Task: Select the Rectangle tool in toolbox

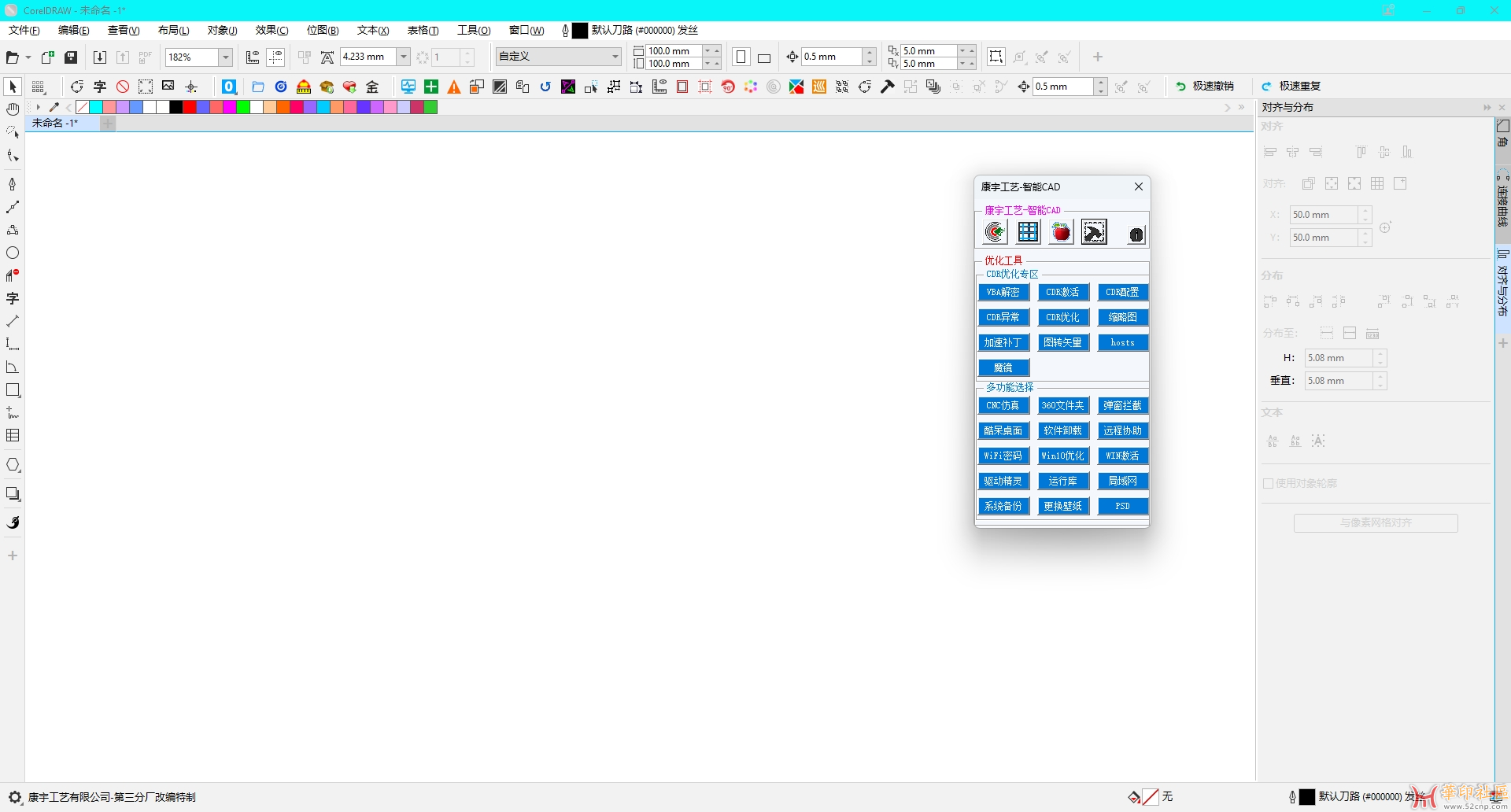Action: point(13,390)
